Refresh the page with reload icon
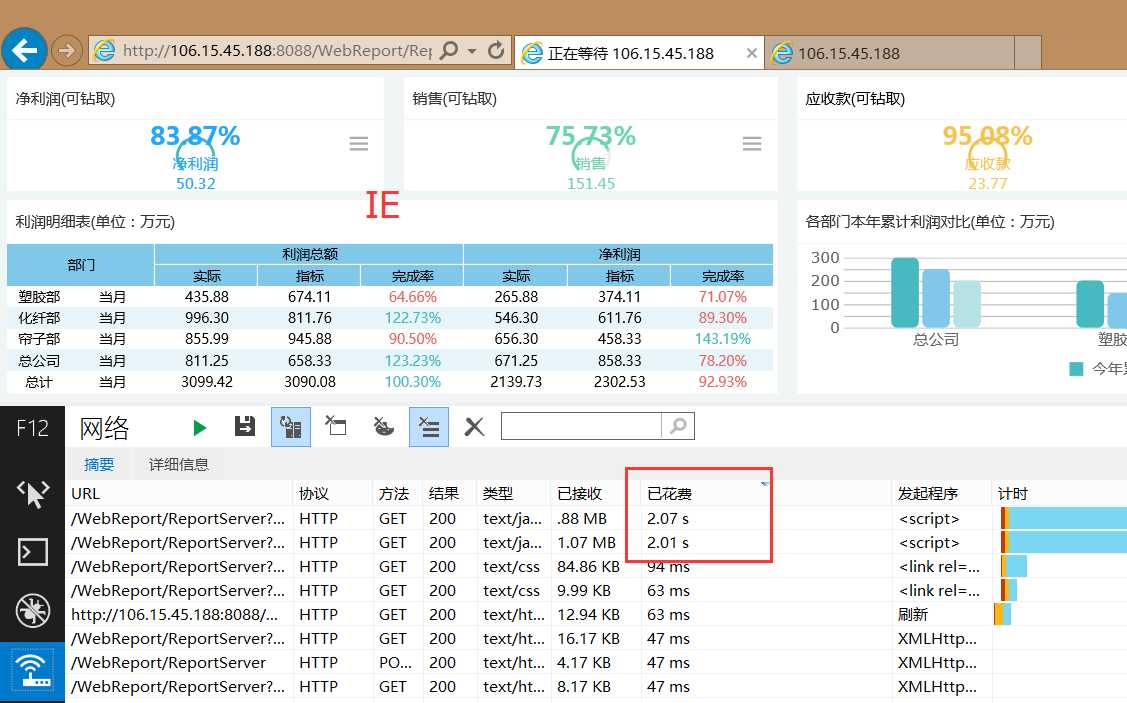1127x703 pixels. tap(496, 50)
